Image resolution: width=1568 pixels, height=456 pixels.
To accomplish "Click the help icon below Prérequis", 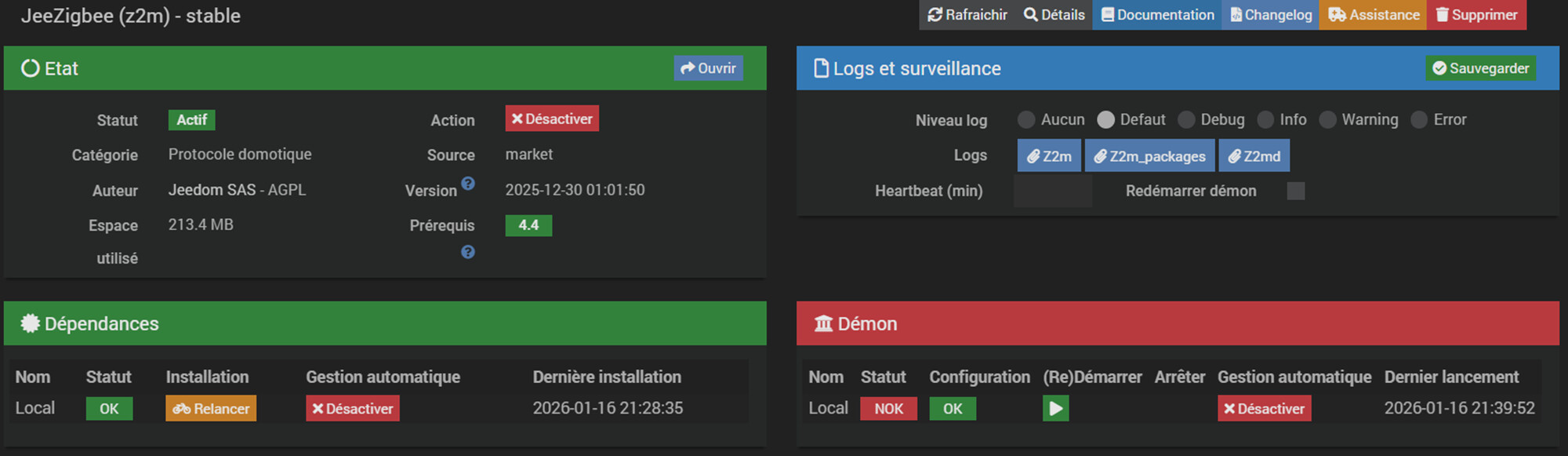I will click(x=468, y=252).
